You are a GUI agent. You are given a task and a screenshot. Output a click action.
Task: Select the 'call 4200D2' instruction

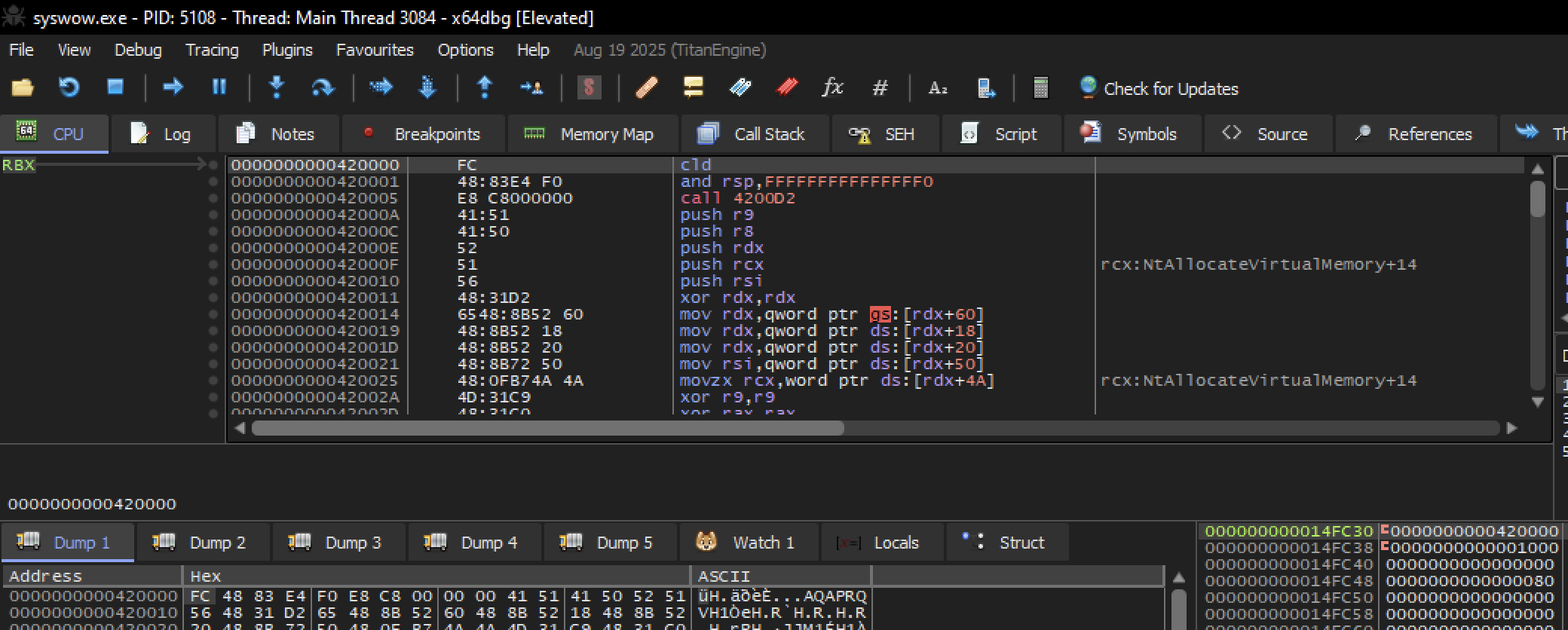737,198
